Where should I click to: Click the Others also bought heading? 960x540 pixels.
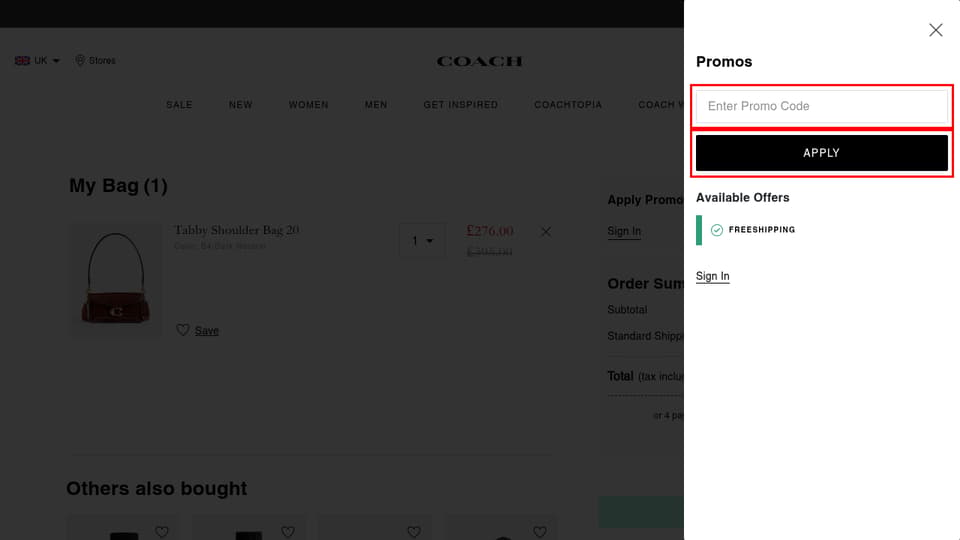click(x=157, y=489)
